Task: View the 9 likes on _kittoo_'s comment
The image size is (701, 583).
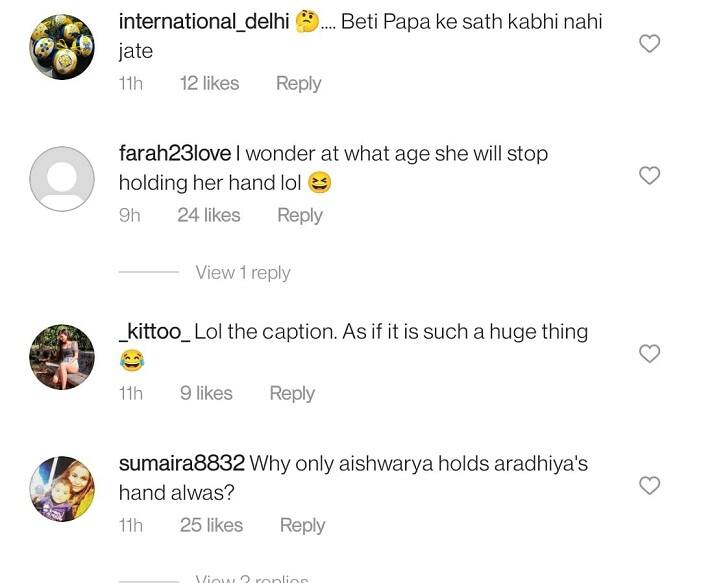Action: tap(206, 394)
